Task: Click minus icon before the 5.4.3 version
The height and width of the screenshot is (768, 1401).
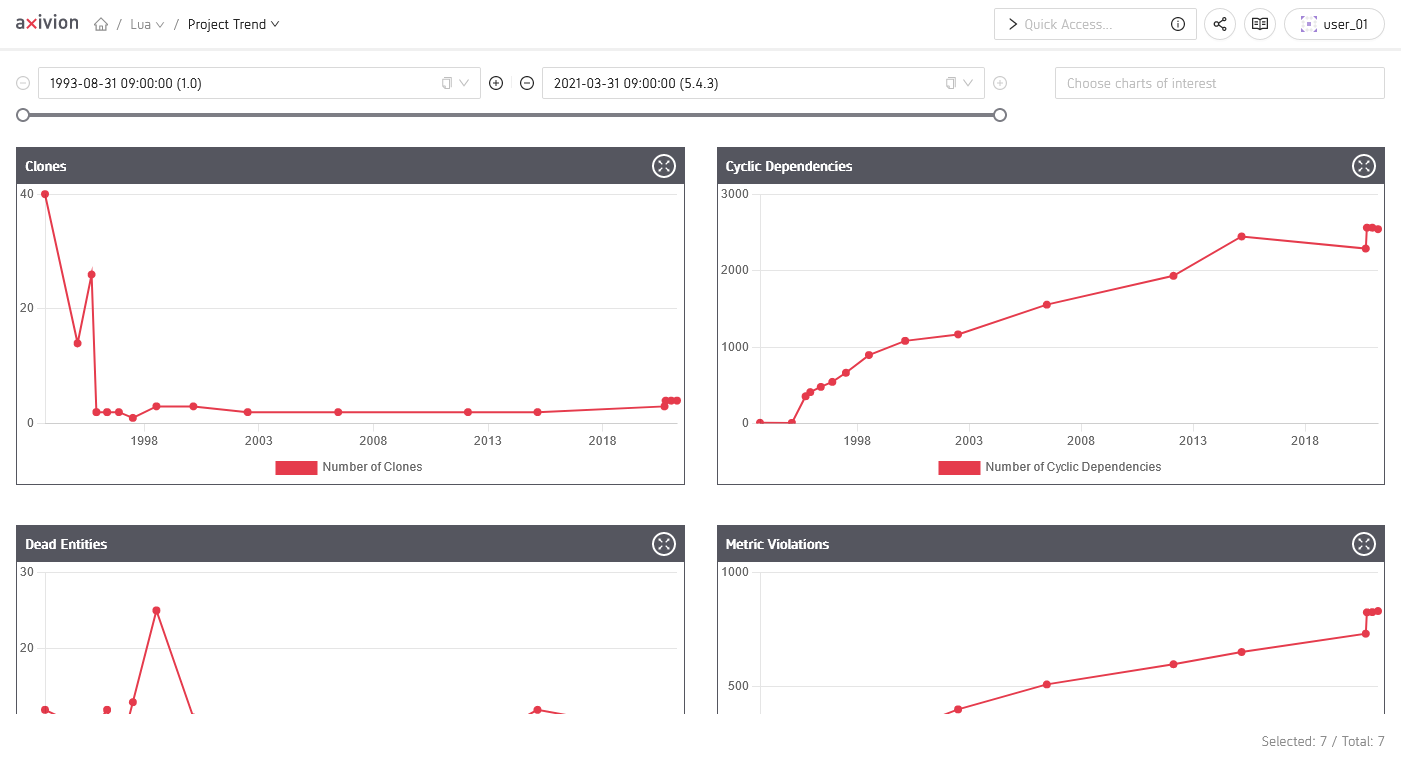Action: click(x=527, y=83)
